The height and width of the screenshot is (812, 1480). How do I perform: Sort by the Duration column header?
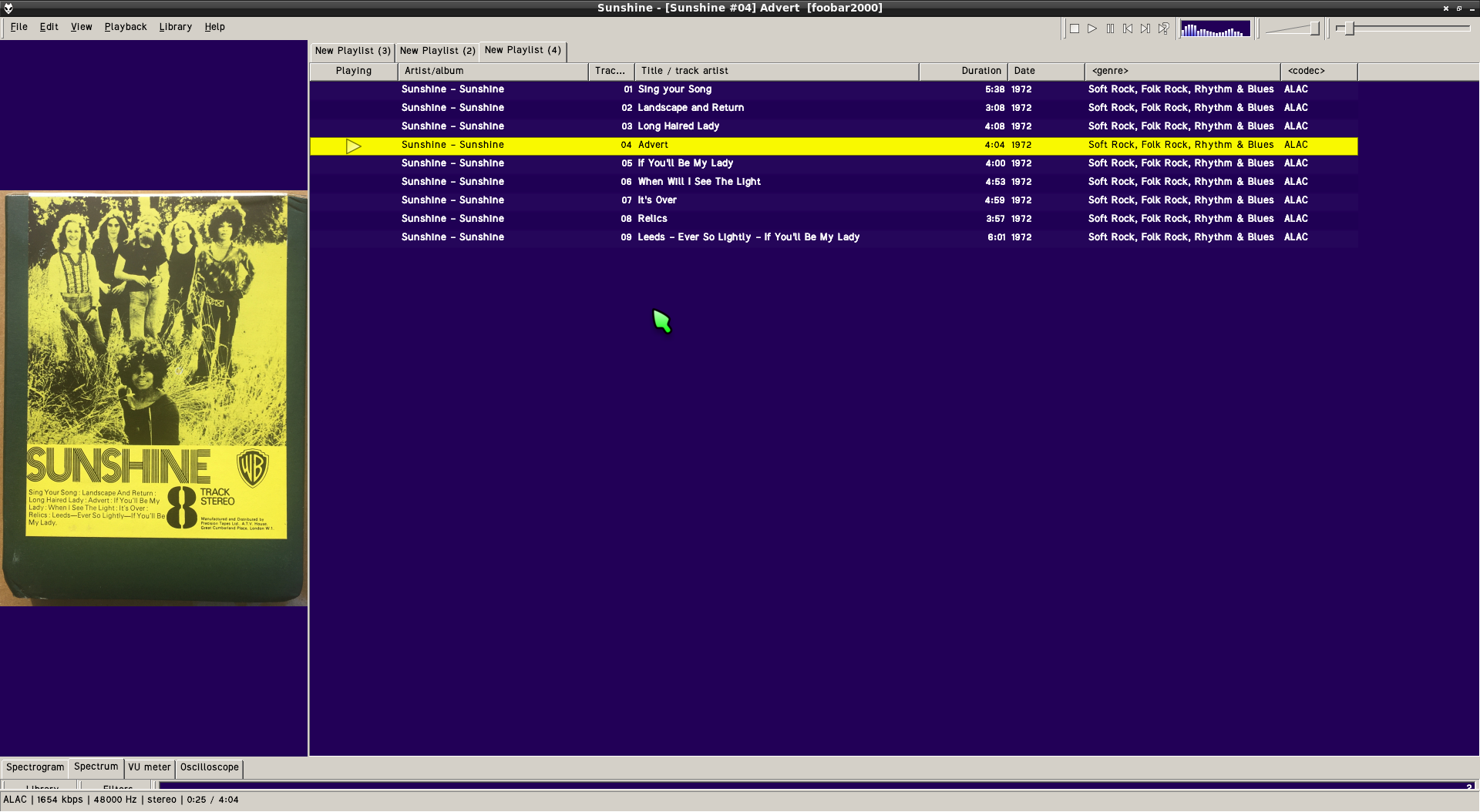[964, 72]
